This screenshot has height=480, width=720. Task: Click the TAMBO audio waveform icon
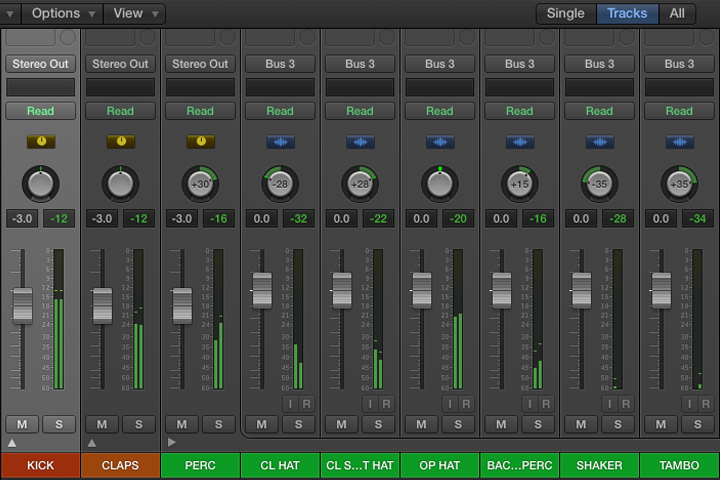[x=680, y=142]
